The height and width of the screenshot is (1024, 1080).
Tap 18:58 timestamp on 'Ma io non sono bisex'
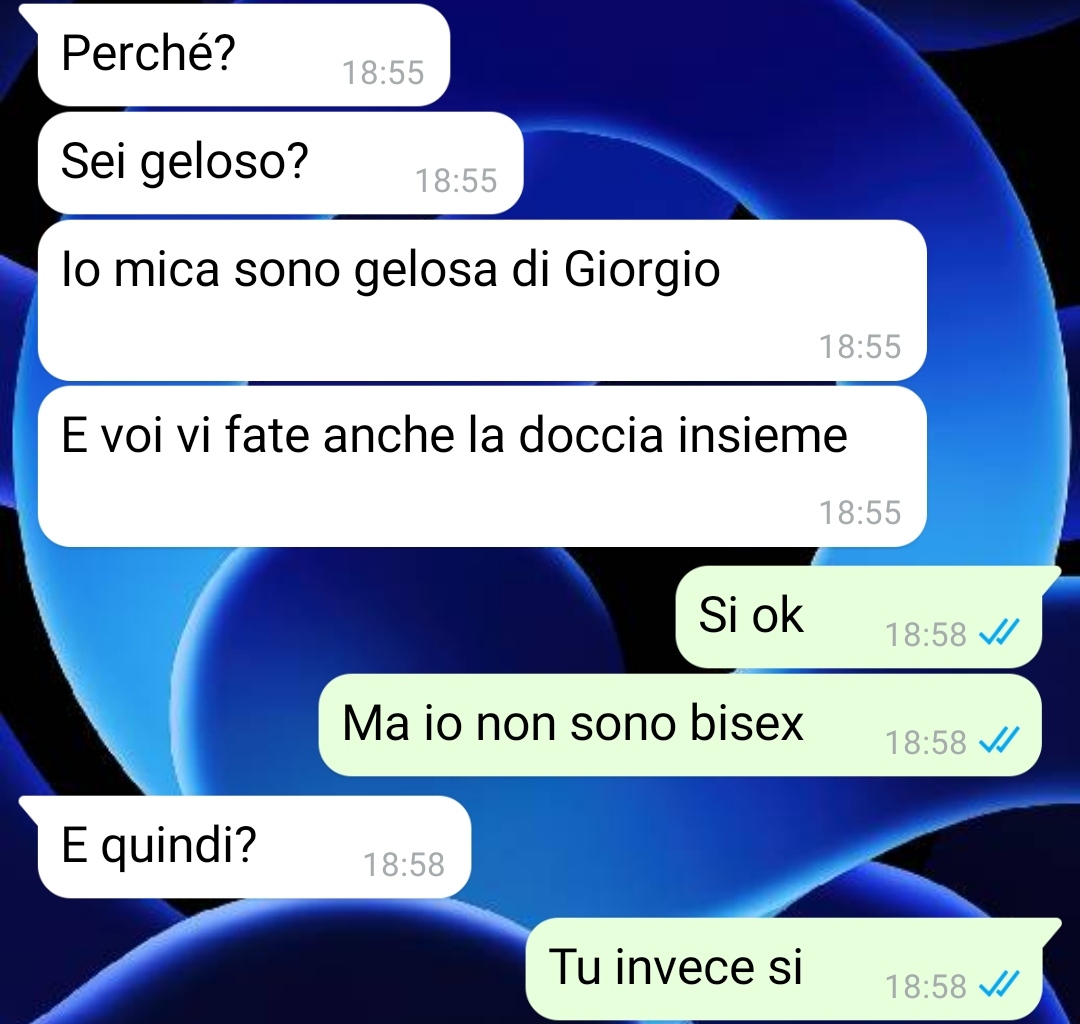tap(926, 743)
